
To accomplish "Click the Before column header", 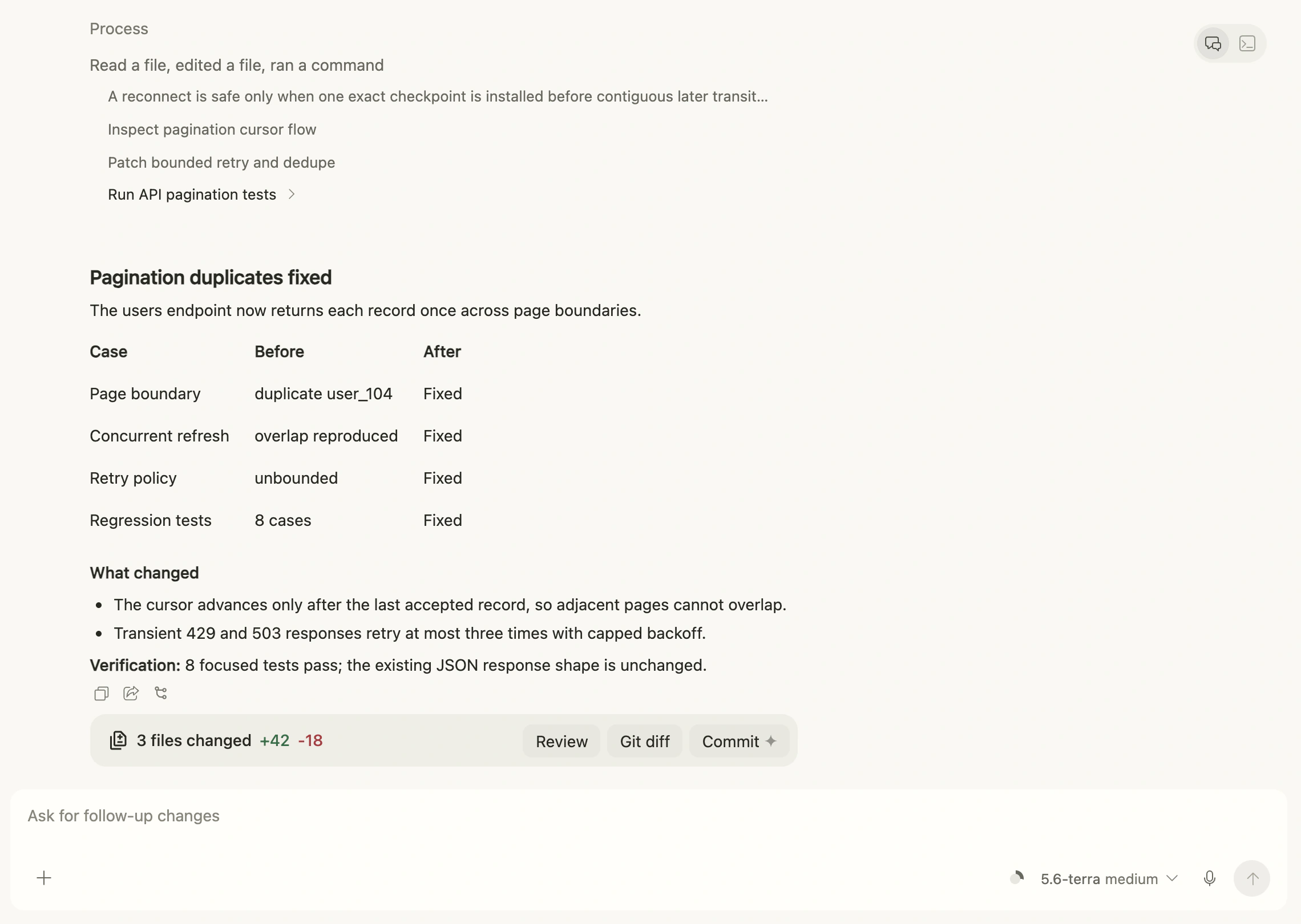I will pyautogui.click(x=279, y=351).
